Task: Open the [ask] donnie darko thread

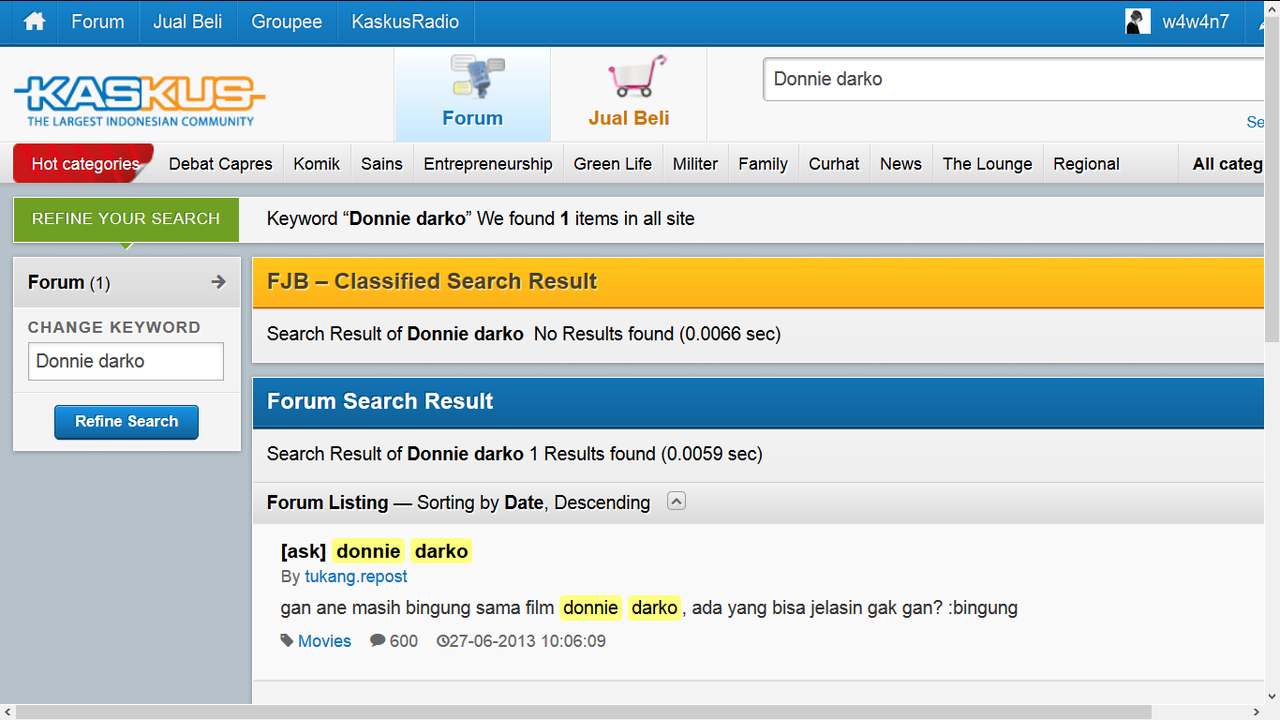Action: coord(375,551)
